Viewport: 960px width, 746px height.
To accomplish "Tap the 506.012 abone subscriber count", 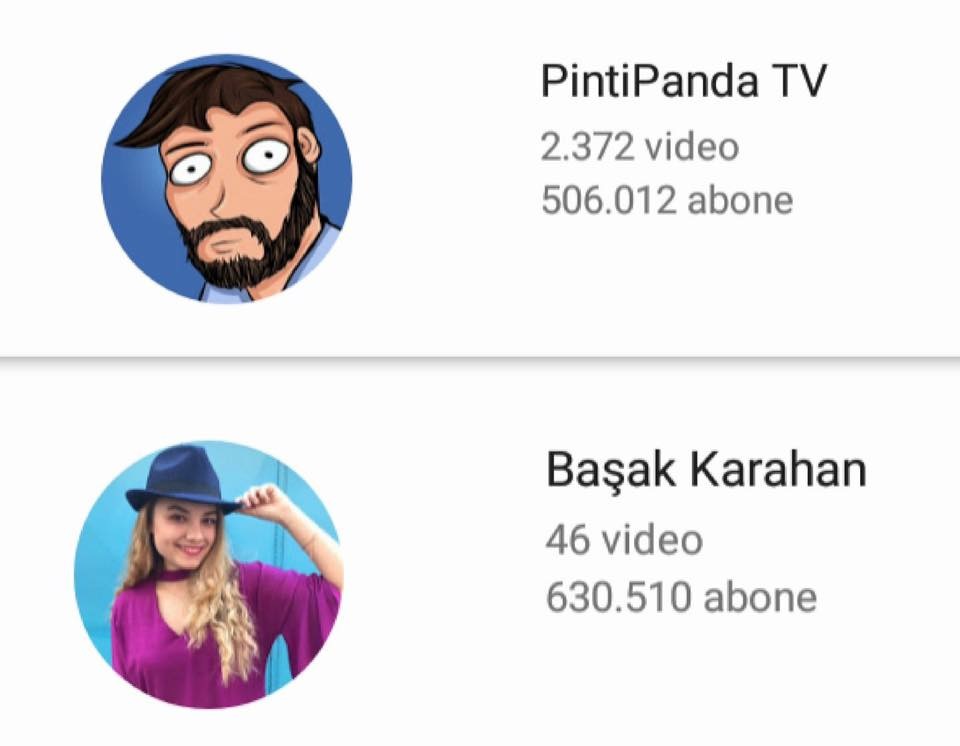I will click(667, 200).
